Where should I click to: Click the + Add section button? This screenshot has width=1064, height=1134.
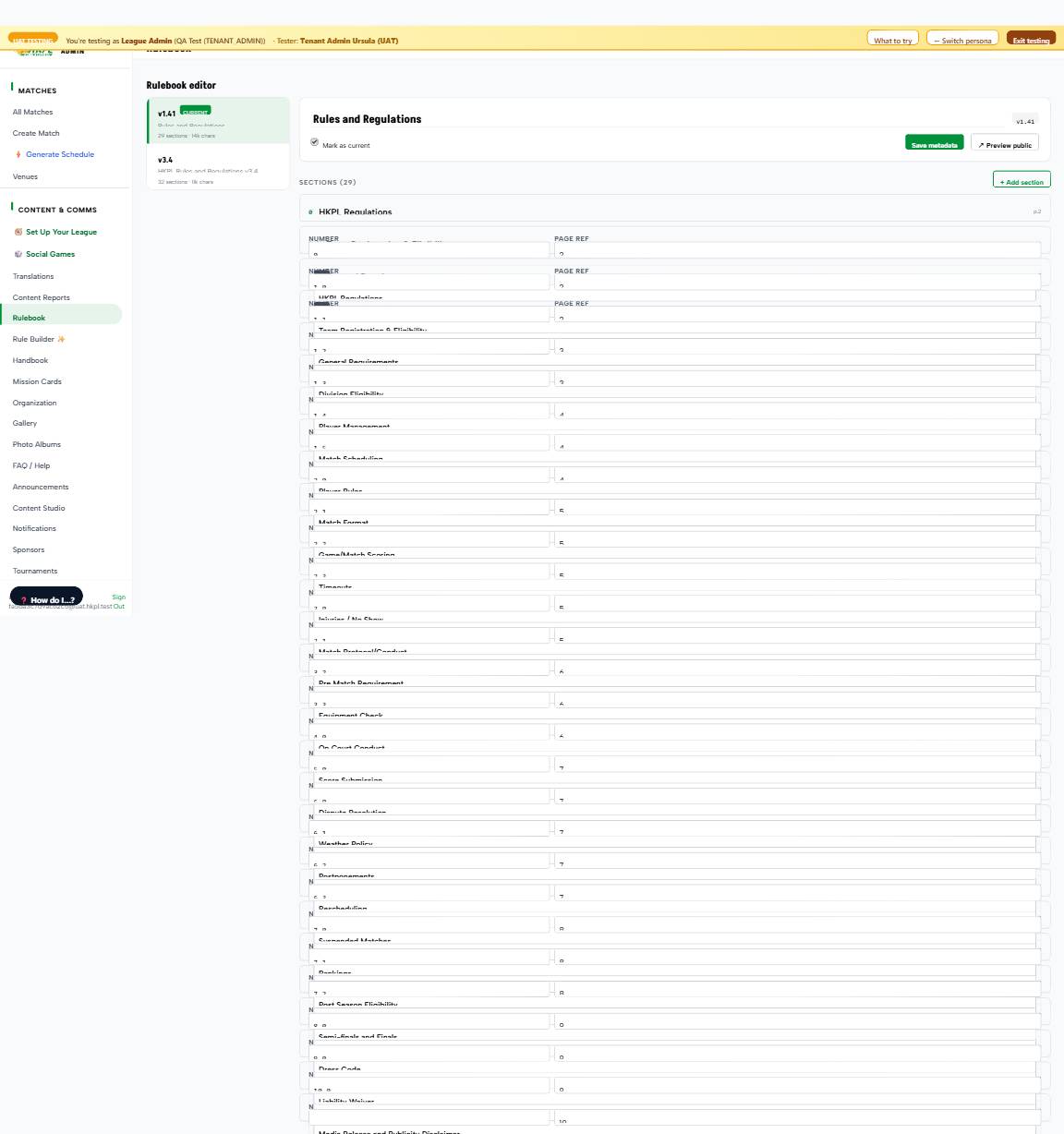click(1022, 180)
